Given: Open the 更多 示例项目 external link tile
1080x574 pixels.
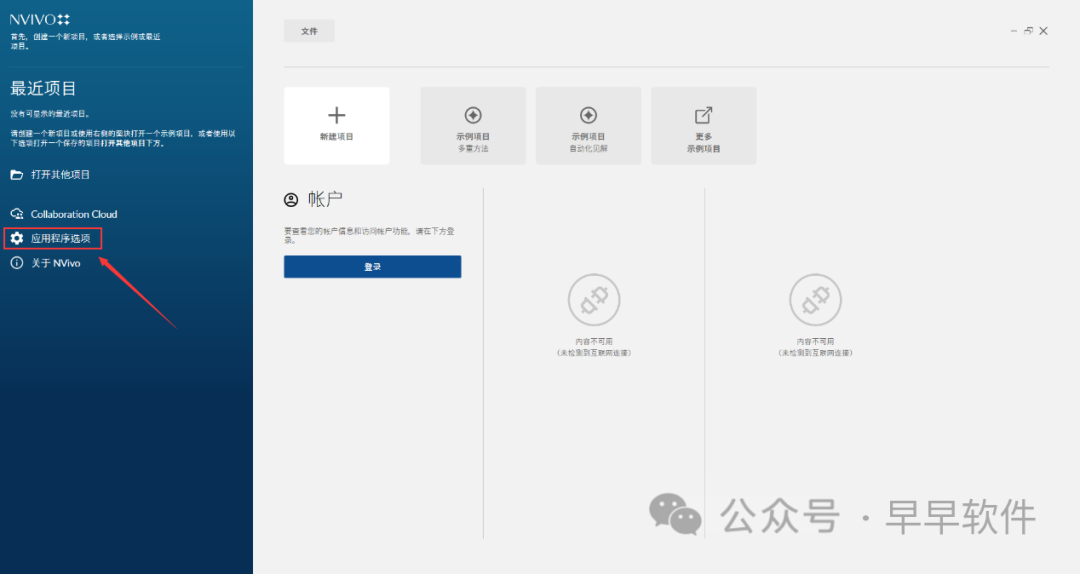Looking at the screenshot, I should click(x=703, y=125).
